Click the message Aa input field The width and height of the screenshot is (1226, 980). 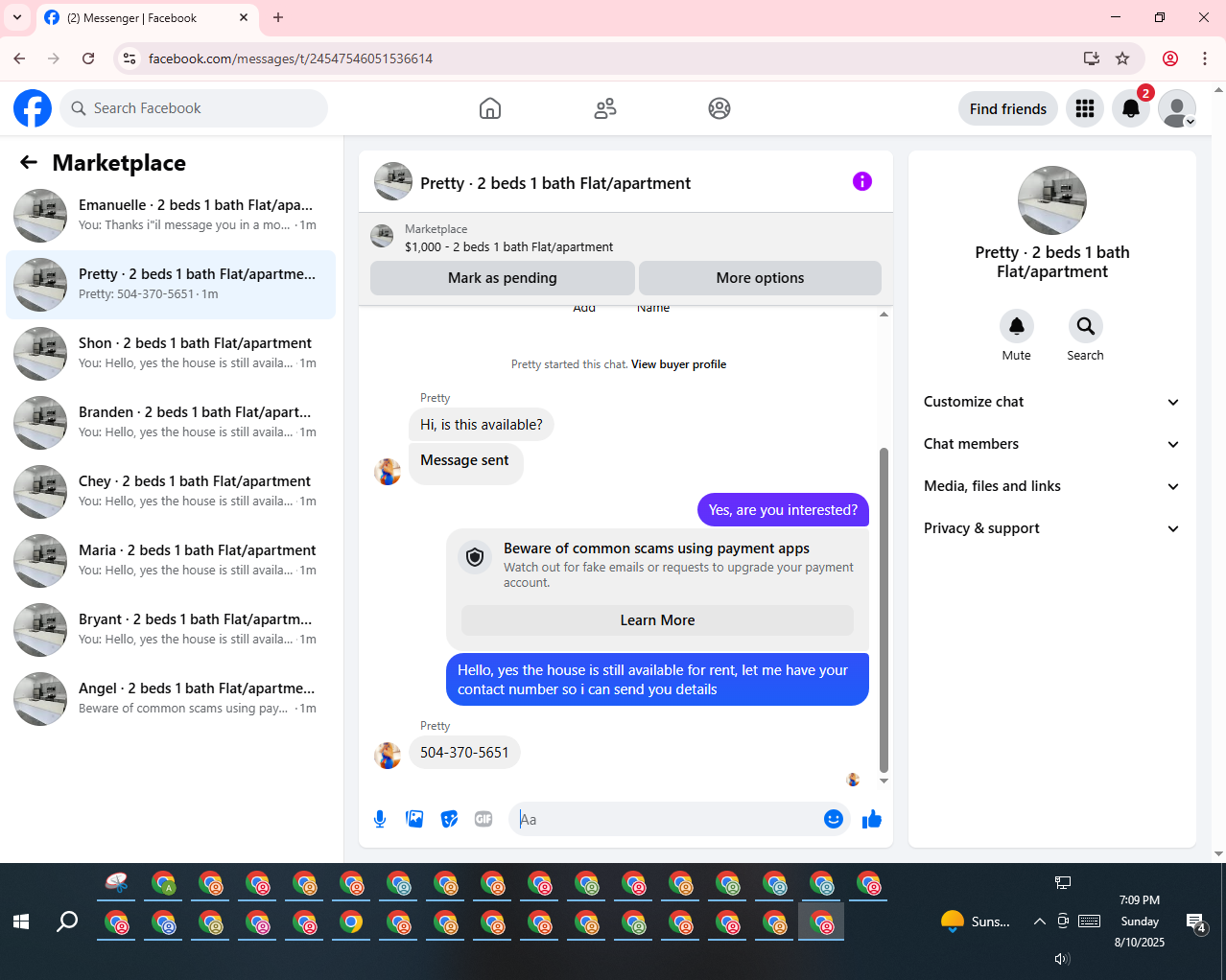click(667, 819)
